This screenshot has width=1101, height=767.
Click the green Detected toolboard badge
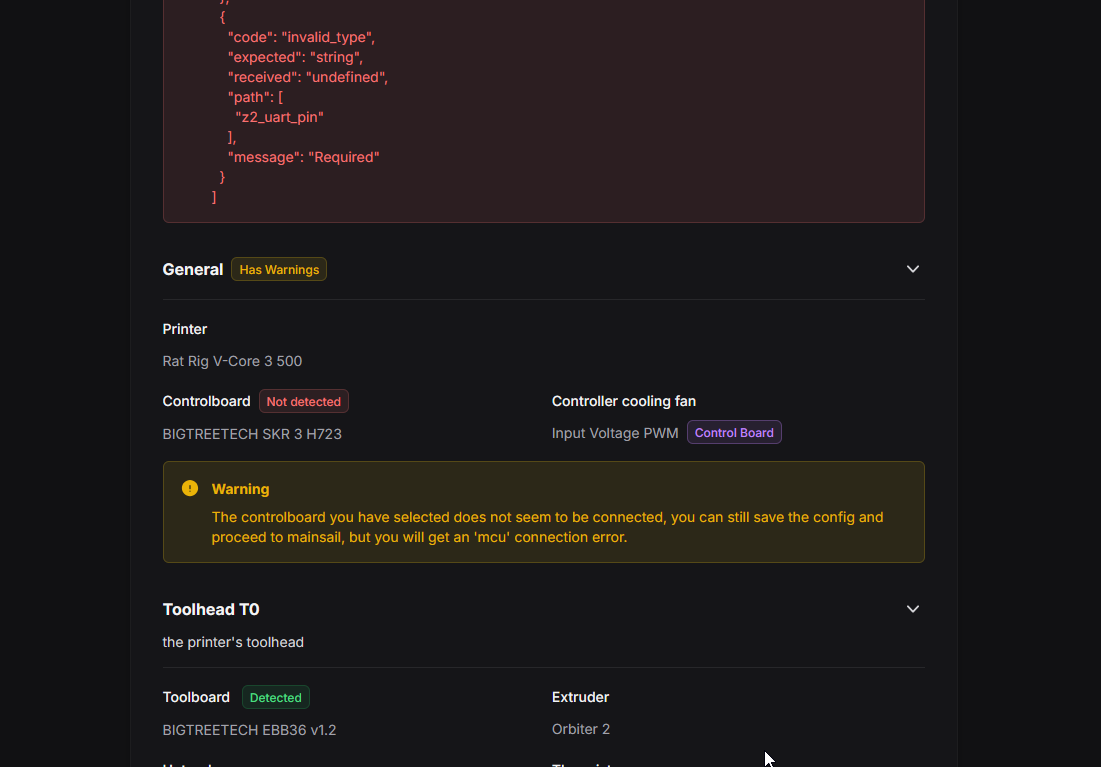pyautogui.click(x=275, y=697)
